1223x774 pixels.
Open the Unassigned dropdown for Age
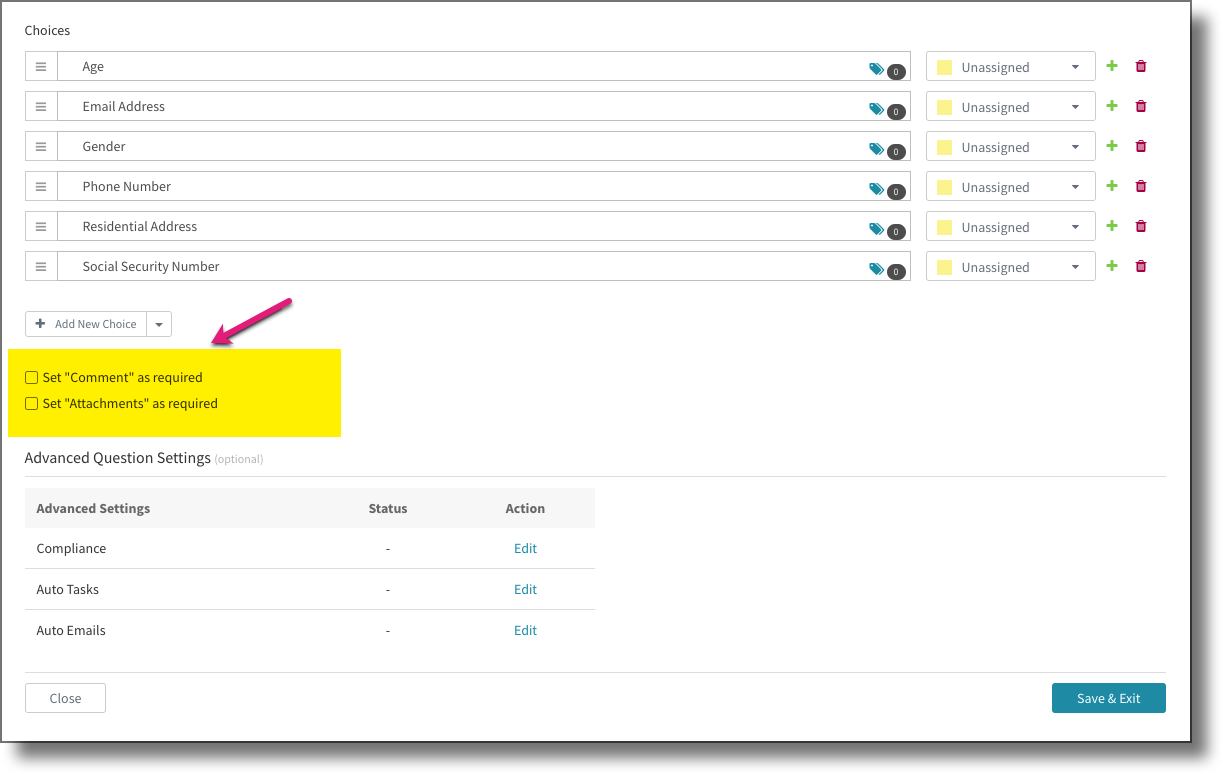(1010, 66)
